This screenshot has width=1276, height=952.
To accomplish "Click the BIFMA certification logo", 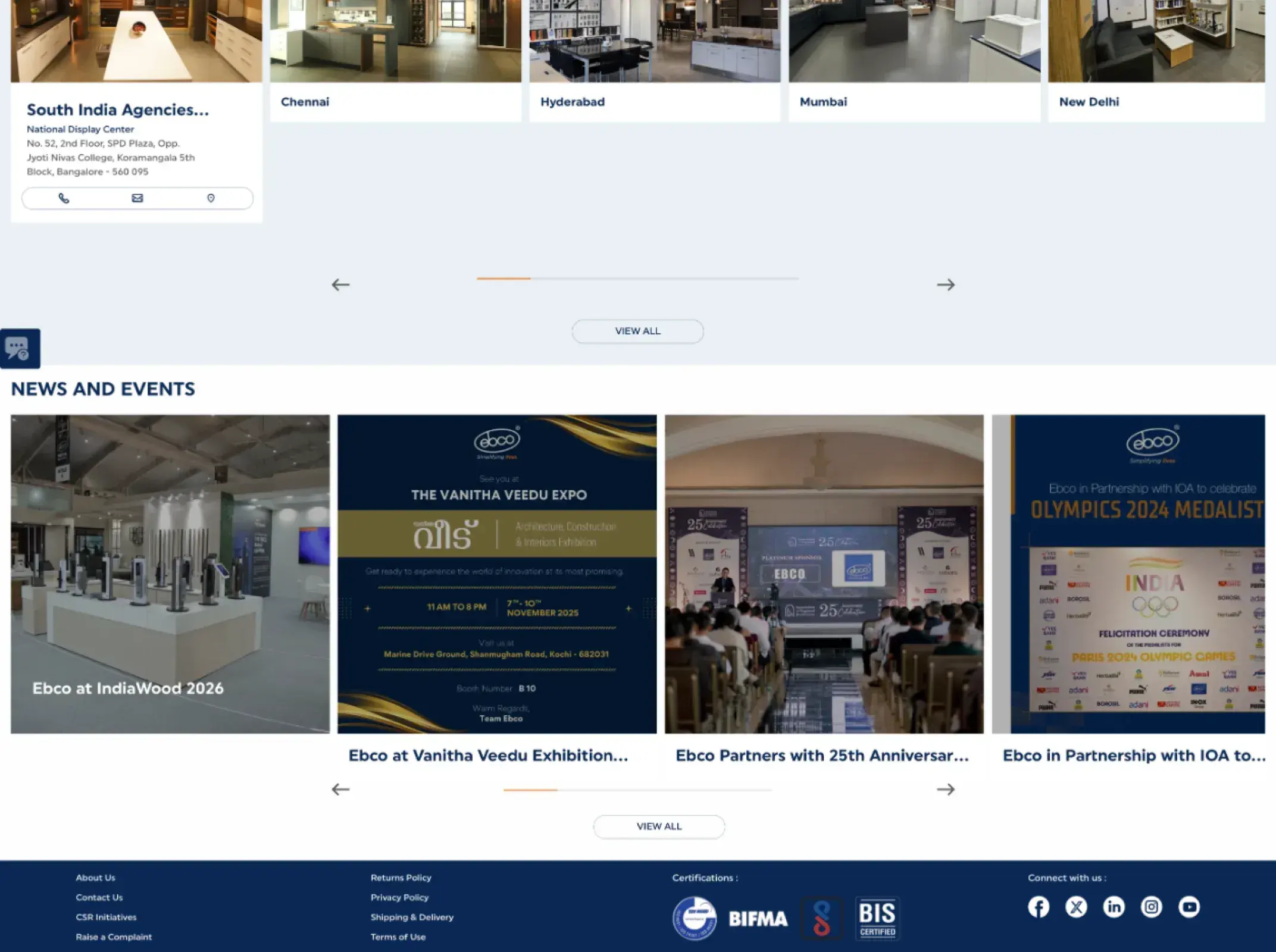I will point(758,919).
